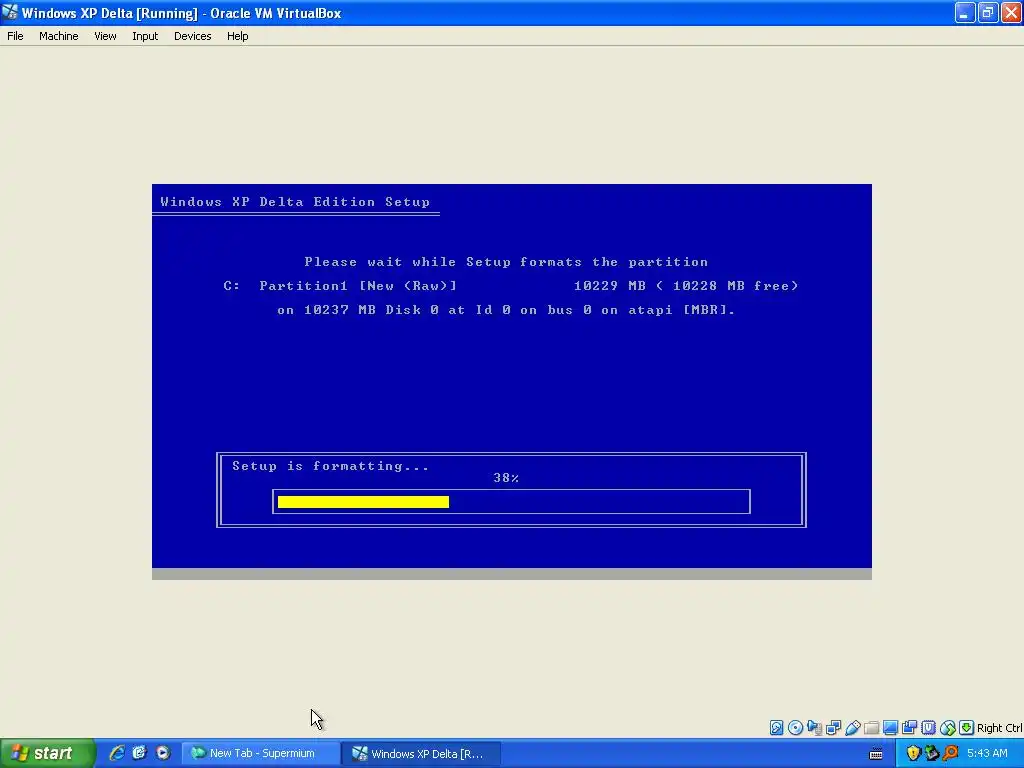Click the VirtualBox title bar icon

point(10,12)
